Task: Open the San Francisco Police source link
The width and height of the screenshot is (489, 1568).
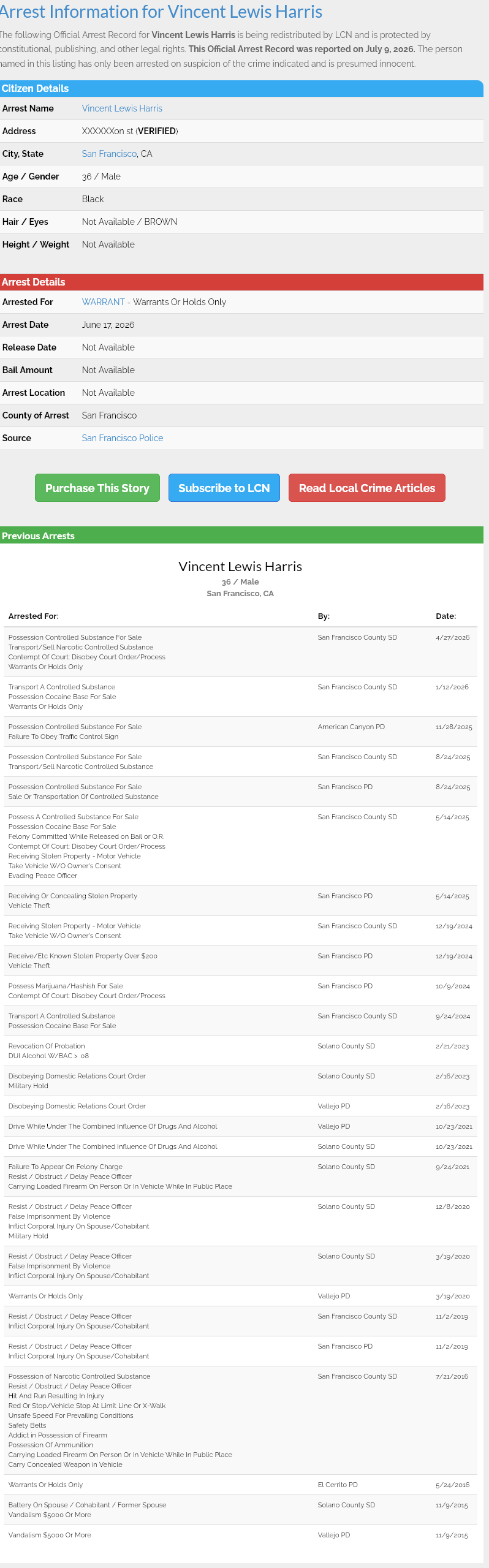Action: (x=123, y=438)
